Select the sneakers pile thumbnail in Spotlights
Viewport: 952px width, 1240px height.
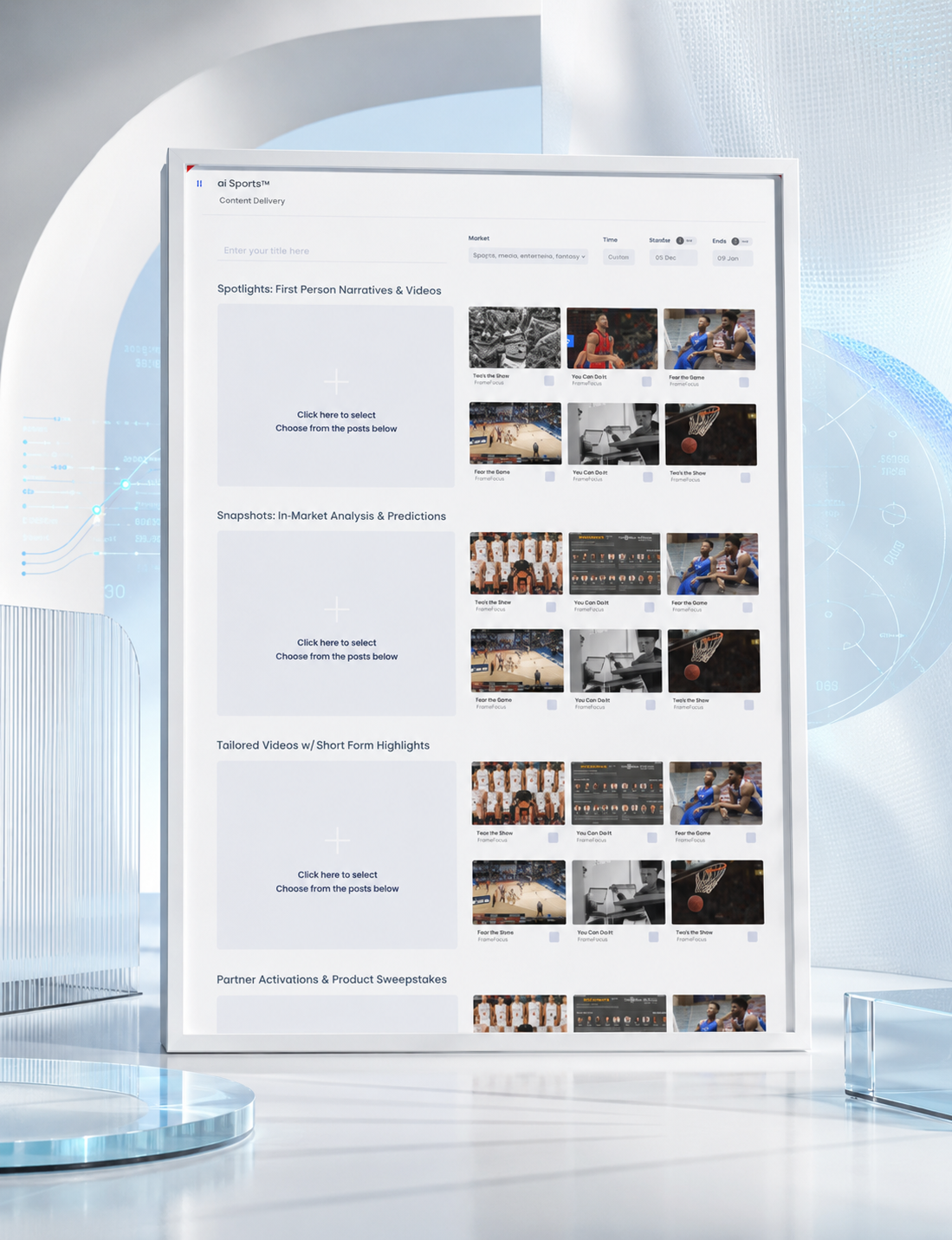[515, 338]
